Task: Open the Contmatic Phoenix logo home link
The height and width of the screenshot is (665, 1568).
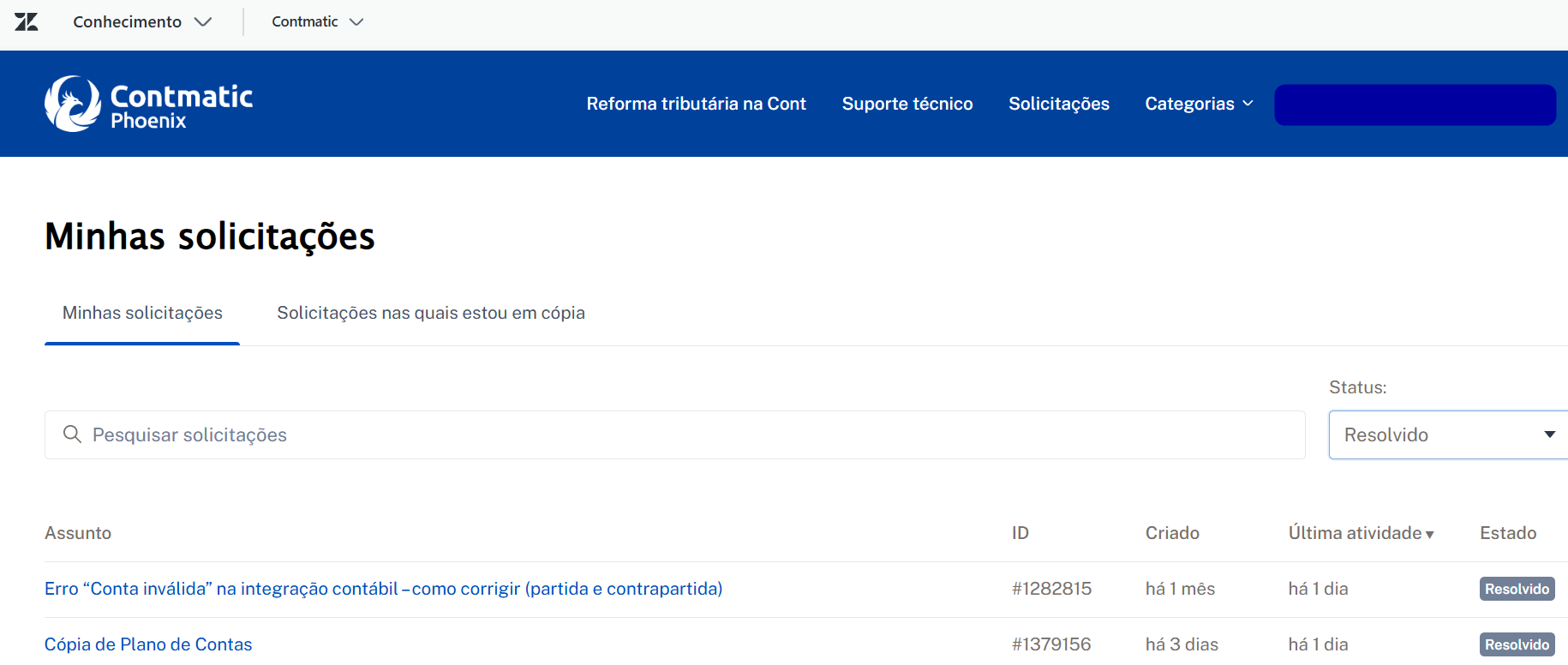Action: point(149,104)
